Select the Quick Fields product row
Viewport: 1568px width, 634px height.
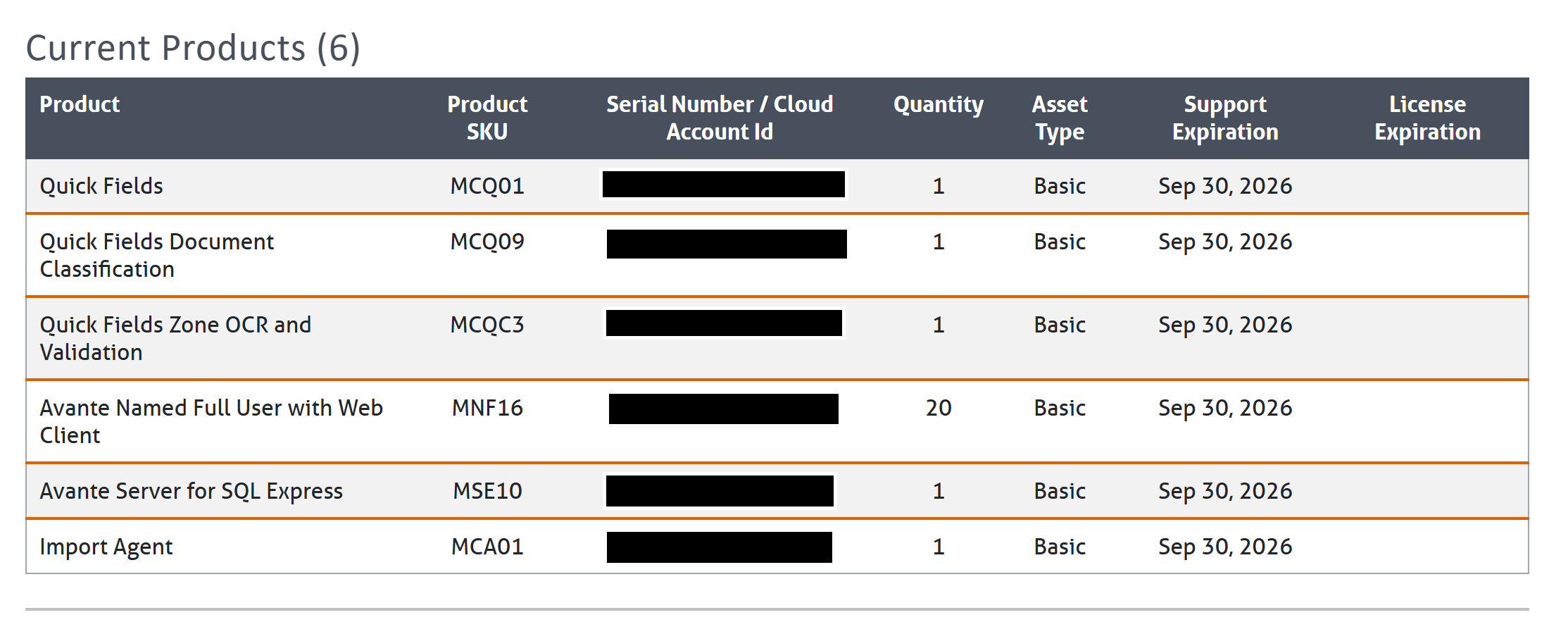(x=101, y=186)
